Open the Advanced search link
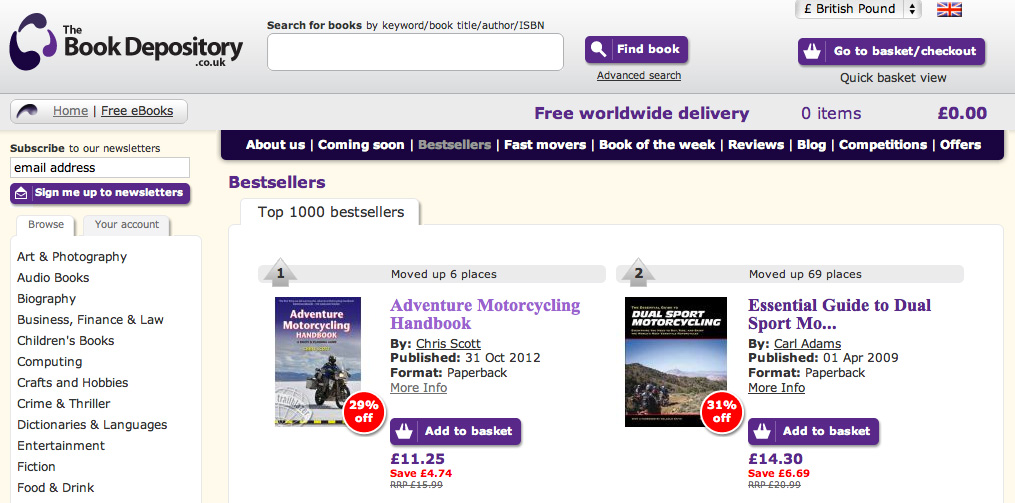Screen dimensions: 1015x503 tap(639, 76)
